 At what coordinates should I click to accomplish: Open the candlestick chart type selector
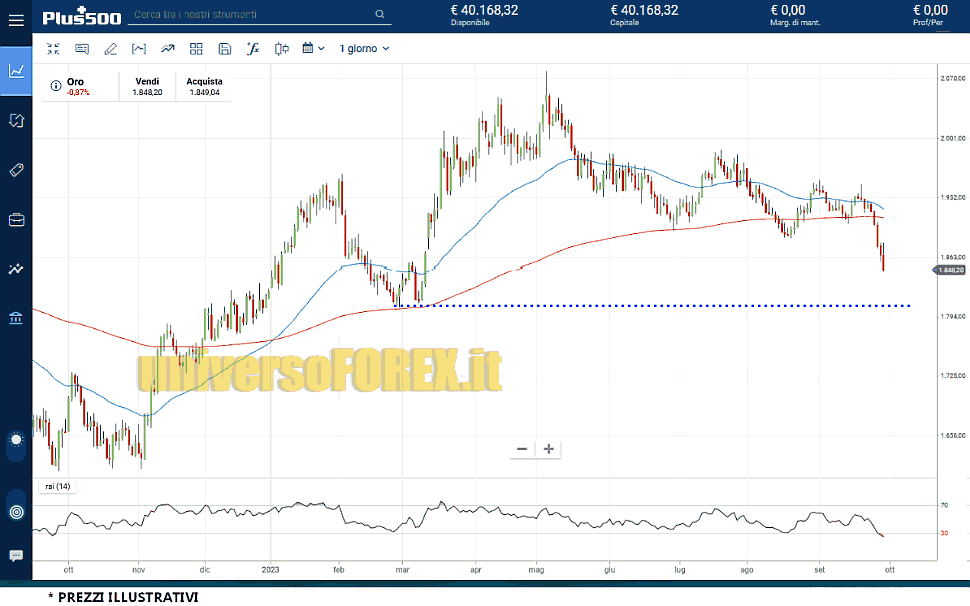281,48
